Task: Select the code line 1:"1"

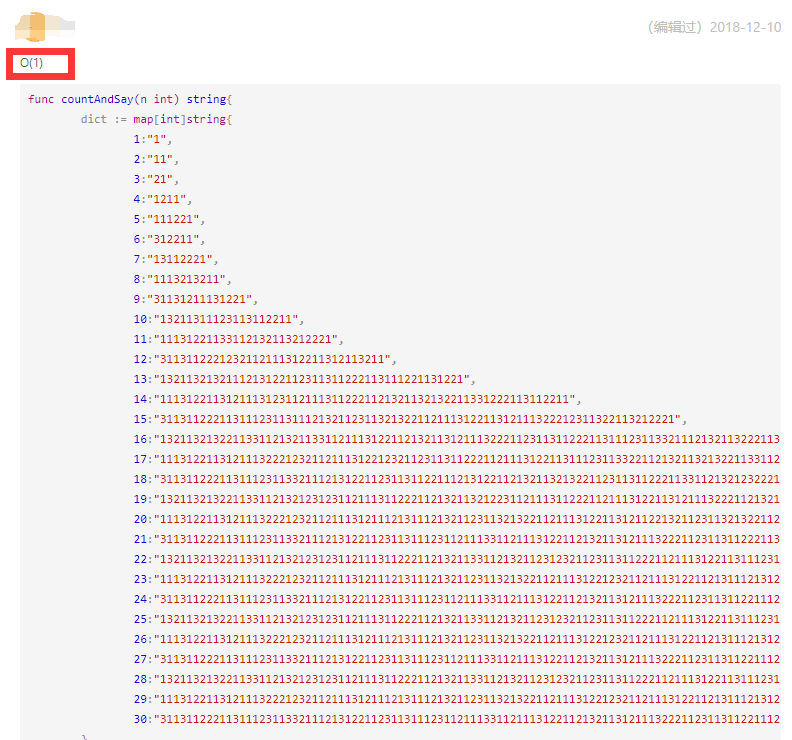Action: (x=153, y=139)
